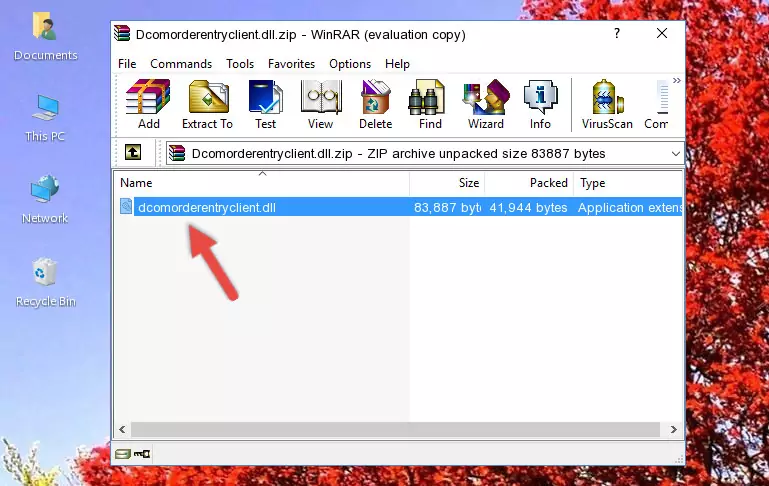Open the Tools menu
The height and width of the screenshot is (486, 769).
[240, 64]
